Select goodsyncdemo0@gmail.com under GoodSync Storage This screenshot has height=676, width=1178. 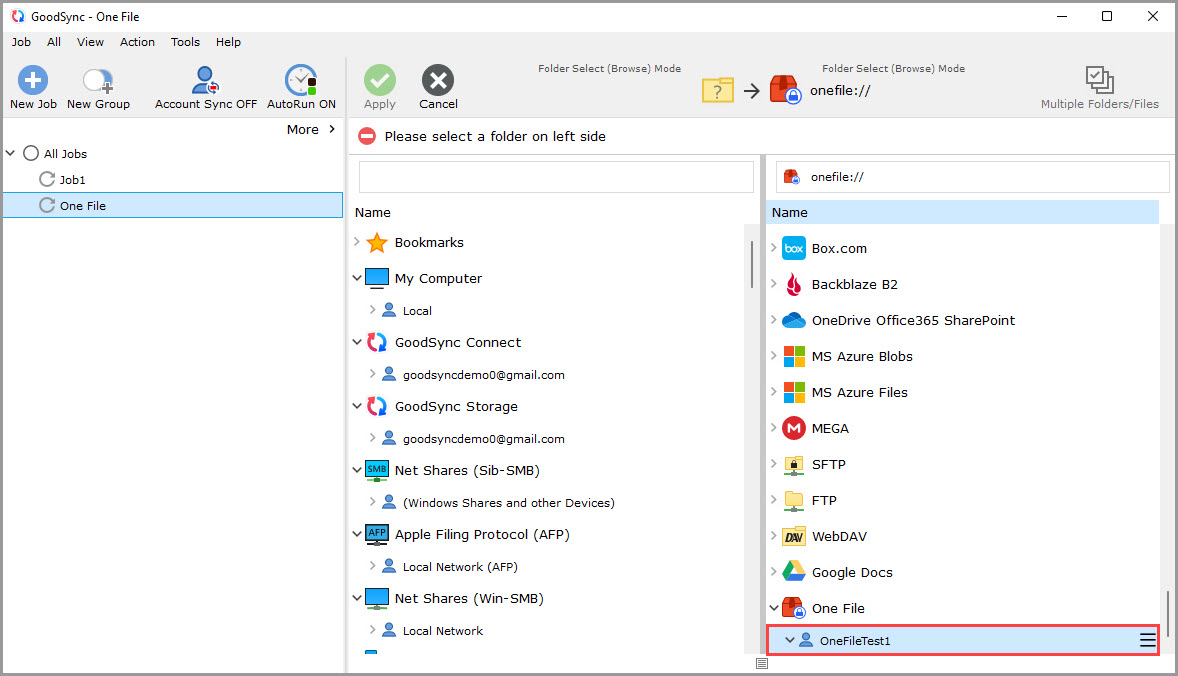pyautogui.click(x=483, y=439)
